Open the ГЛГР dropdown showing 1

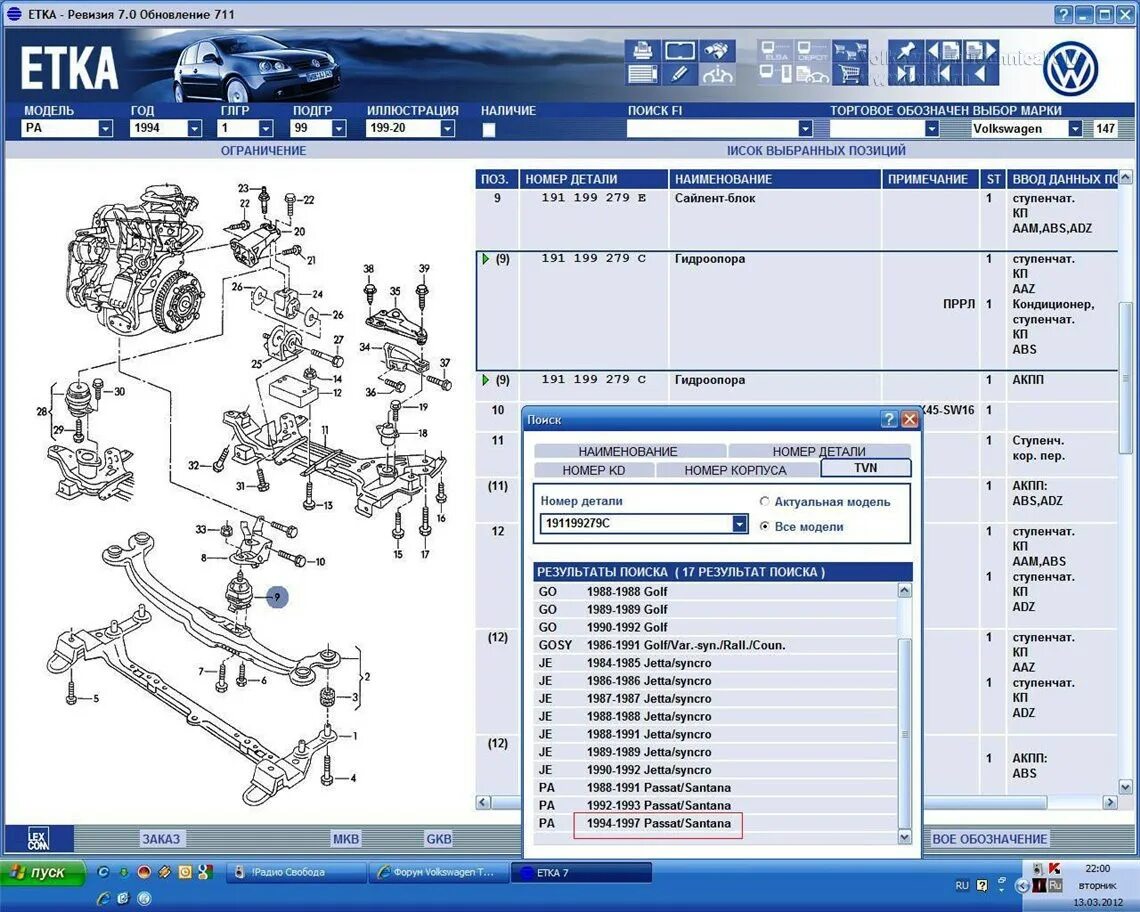pyautogui.click(x=265, y=129)
